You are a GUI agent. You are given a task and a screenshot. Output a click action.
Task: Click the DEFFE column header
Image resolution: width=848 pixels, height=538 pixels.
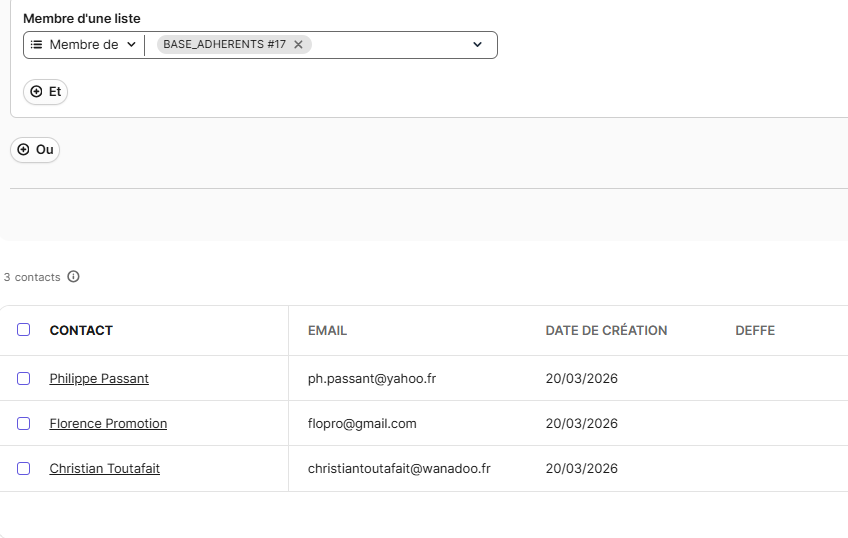click(755, 331)
